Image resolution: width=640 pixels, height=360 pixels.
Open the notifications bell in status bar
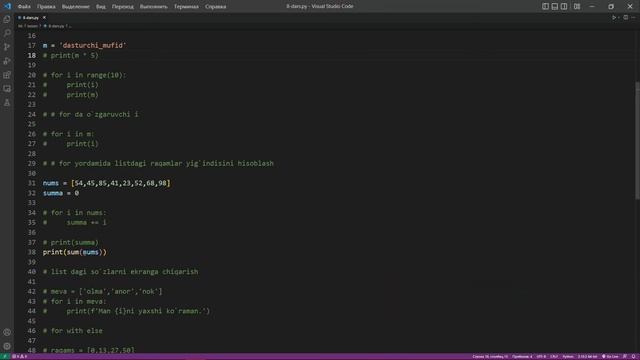click(633, 356)
